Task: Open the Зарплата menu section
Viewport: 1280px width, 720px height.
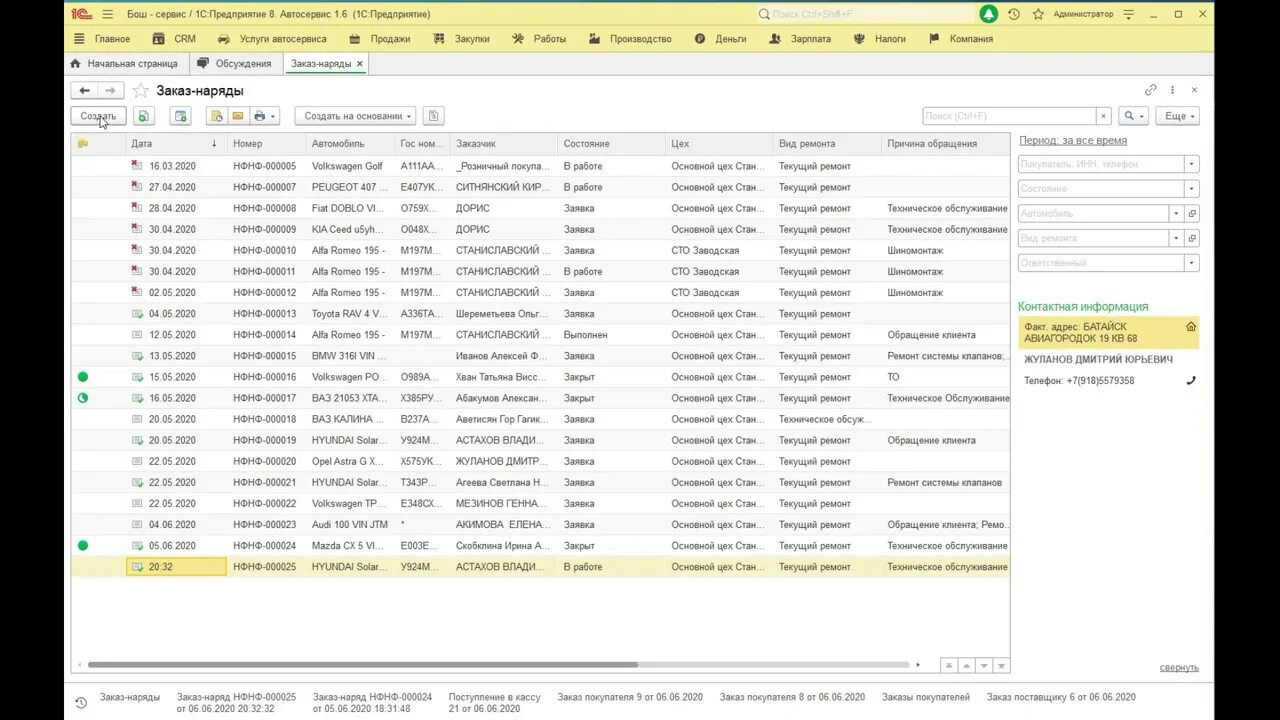Action: pyautogui.click(x=799, y=39)
